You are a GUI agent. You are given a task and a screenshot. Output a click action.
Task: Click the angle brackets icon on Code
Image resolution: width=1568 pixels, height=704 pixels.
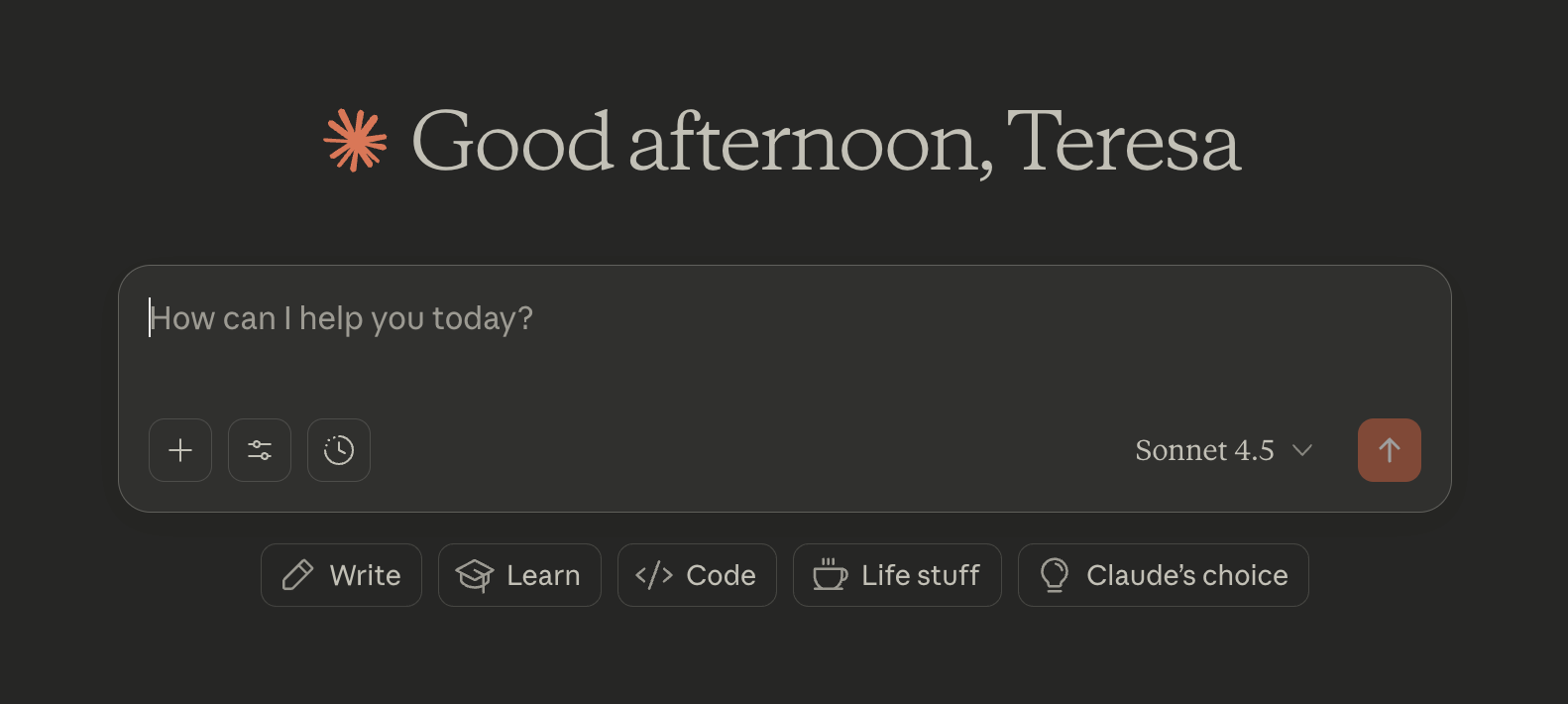[654, 575]
